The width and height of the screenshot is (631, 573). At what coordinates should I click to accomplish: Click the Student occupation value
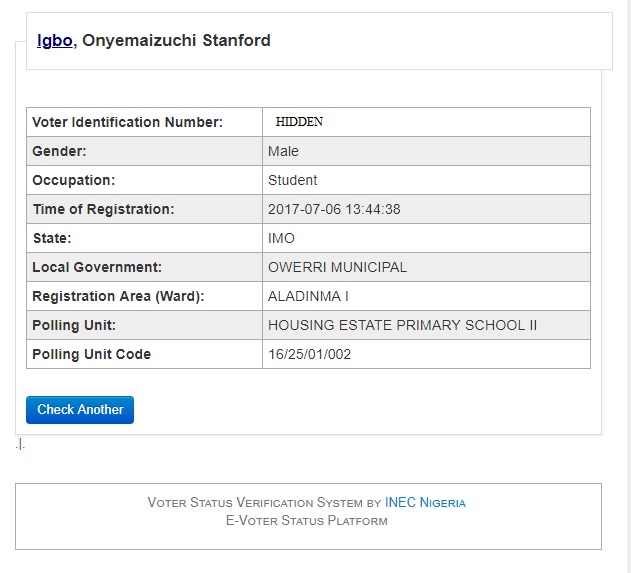[x=293, y=180]
